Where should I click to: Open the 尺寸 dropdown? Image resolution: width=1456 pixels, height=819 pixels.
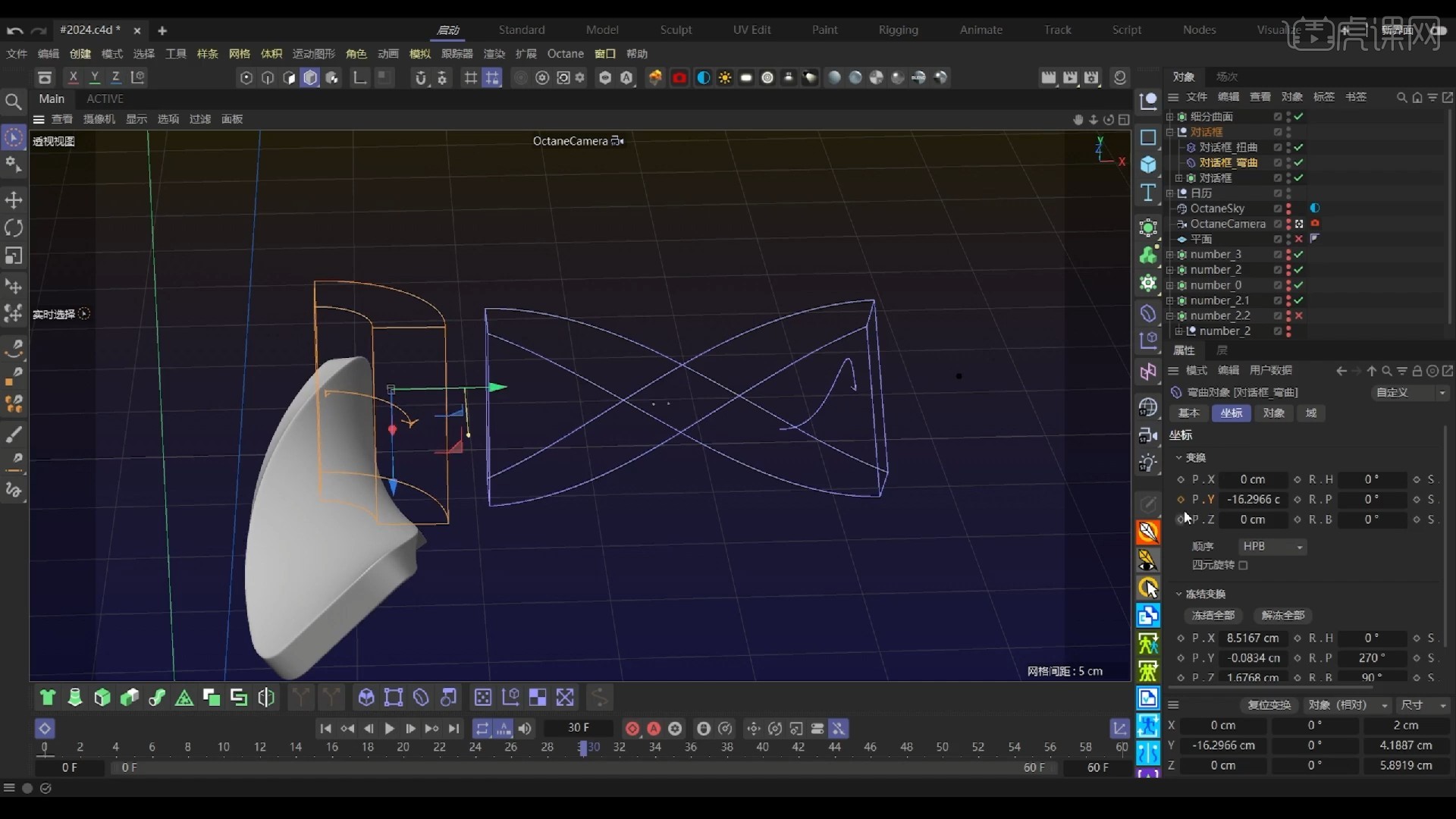pyautogui.click(x=1423, y=705)
